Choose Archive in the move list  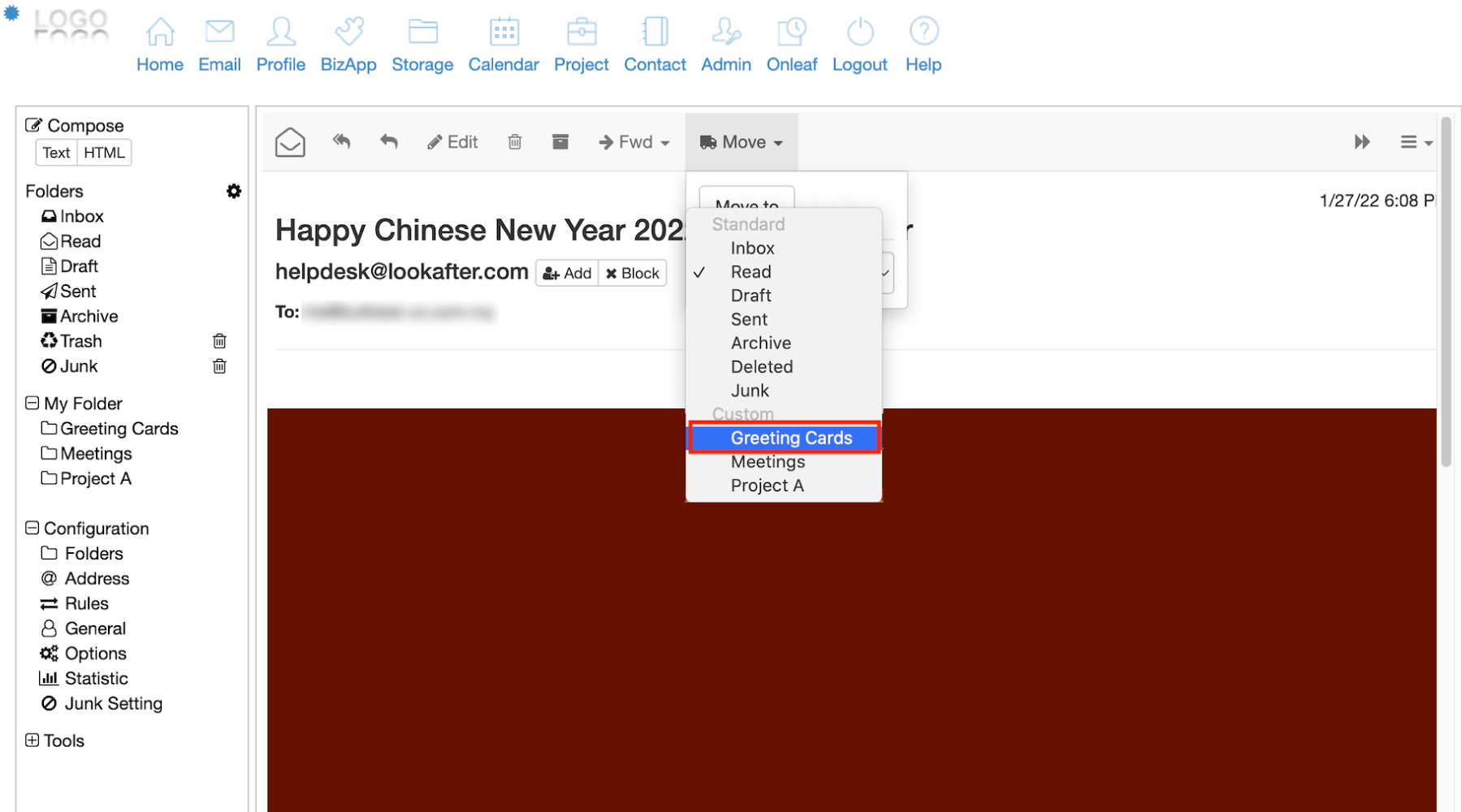tap(760, 343)
